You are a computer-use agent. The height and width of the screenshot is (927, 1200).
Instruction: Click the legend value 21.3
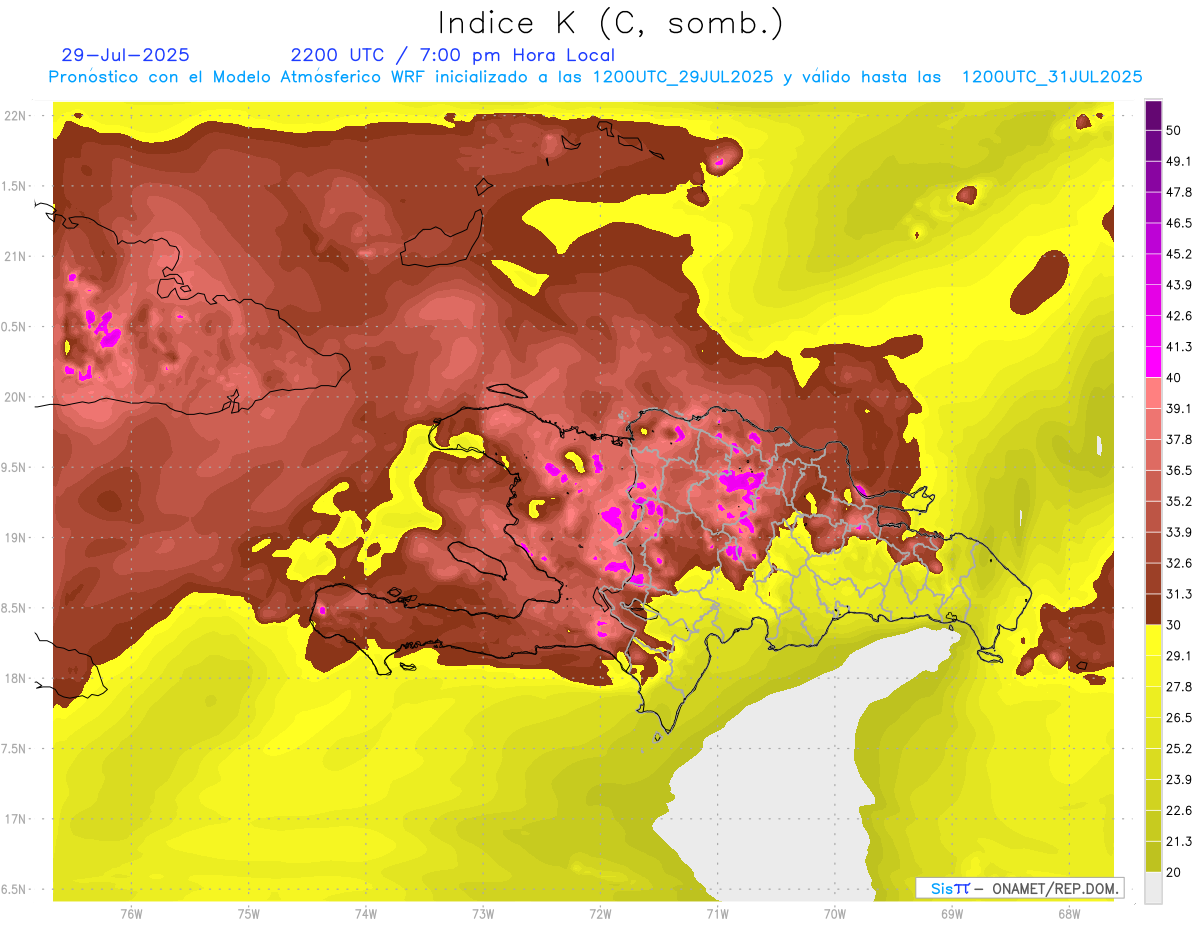[1178, 842]
